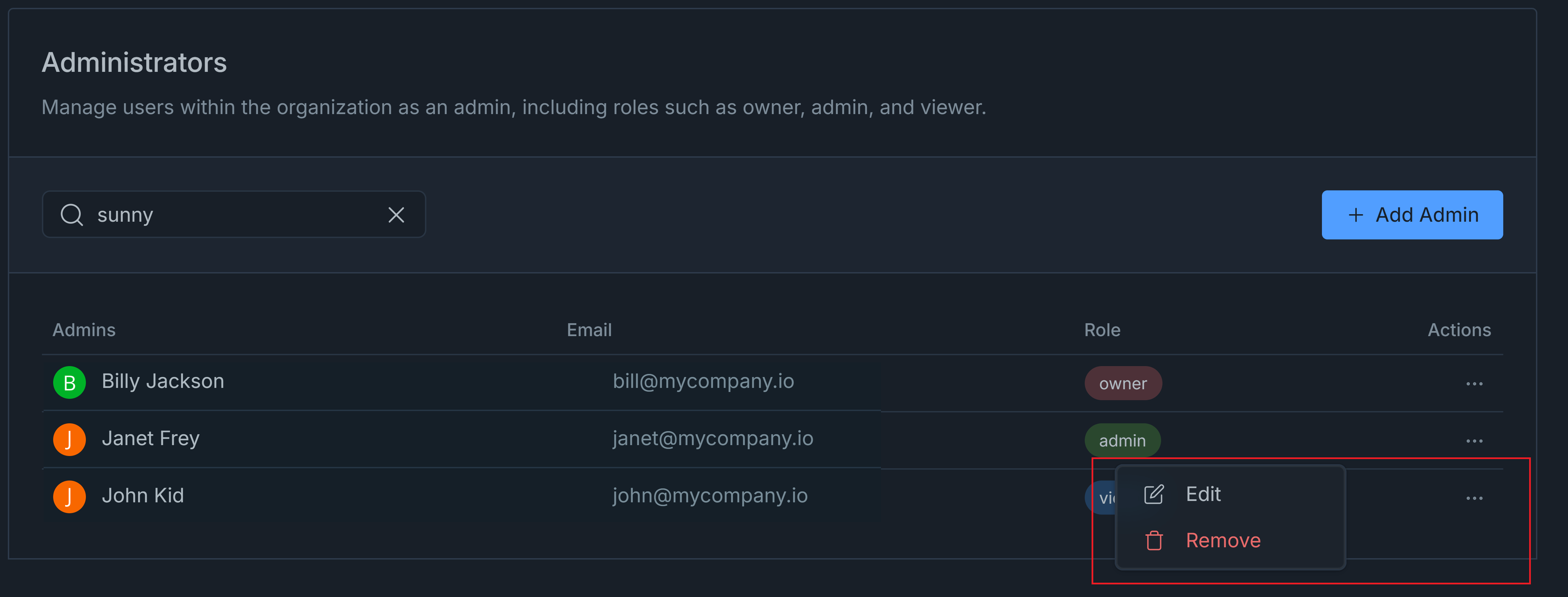Open actions menu for John Kid
Image resolution: width=1568 pixels, height=597 pixels.
coord(1474,499)
